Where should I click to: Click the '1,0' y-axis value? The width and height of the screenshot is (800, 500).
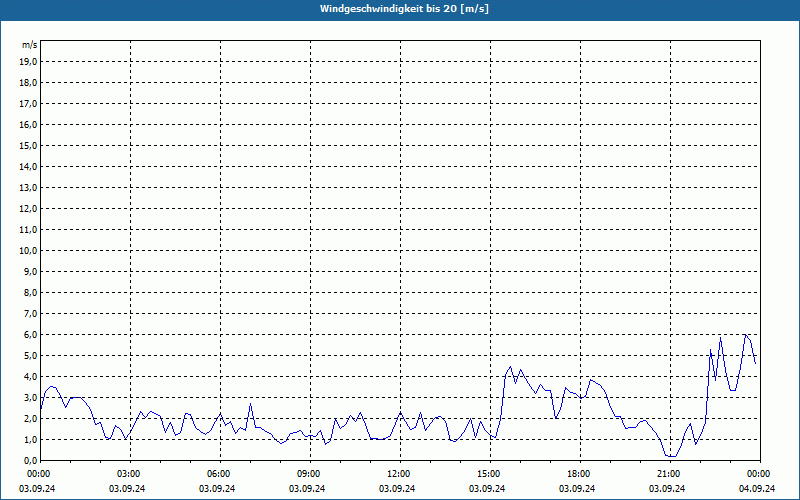click(x=30, y=440)
